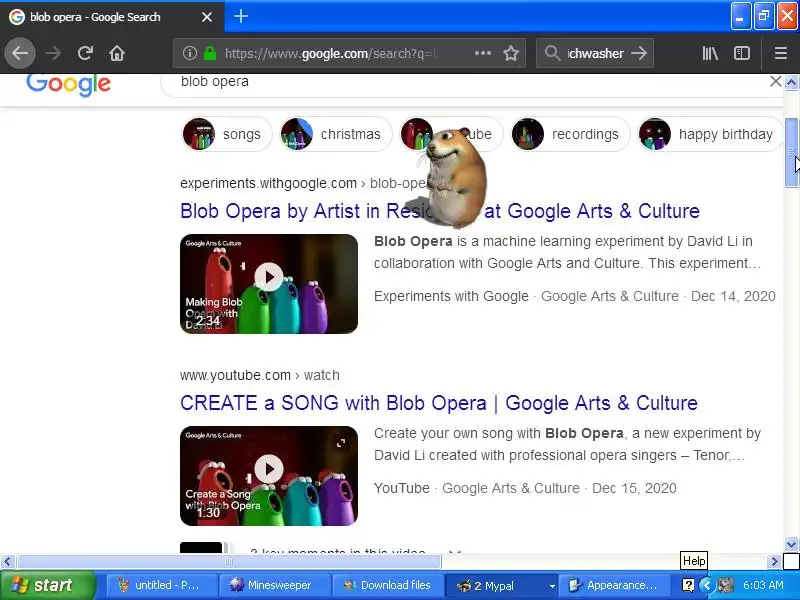Click the search magnifier icon in toolbar

(x=552, y=53)
